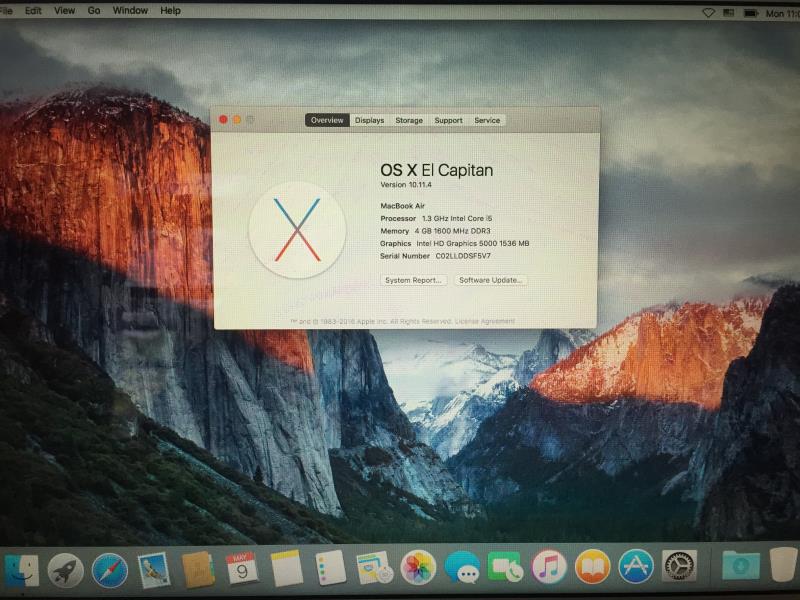Launch Safari from the Dock
This screenshot has height=600, width=800.
click(110, 570)
